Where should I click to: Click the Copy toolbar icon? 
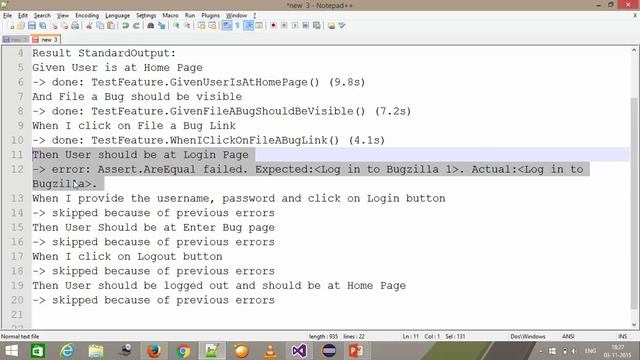tap(100, 26)
